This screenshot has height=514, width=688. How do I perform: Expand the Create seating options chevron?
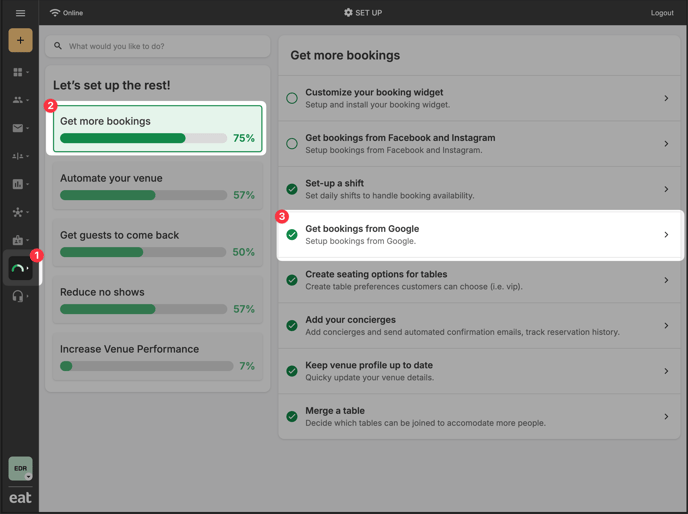666,280
